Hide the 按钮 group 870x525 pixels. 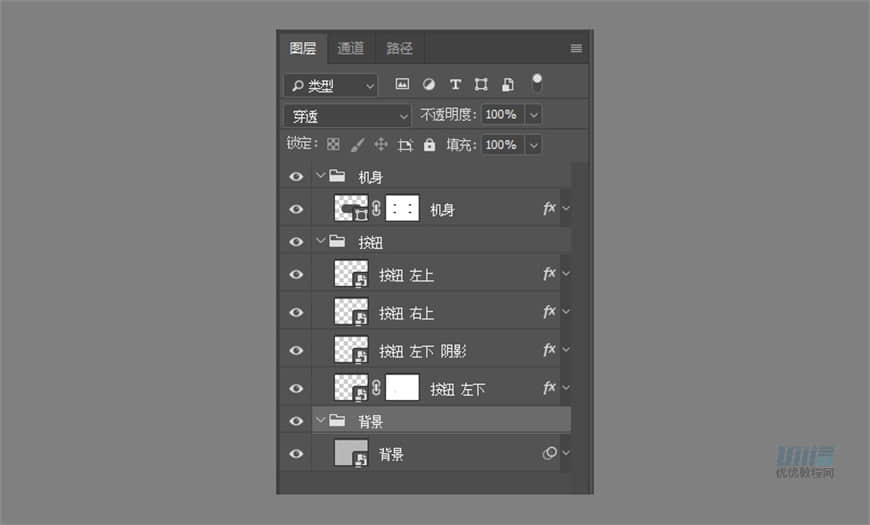pyautogui.click(x=296, y=242)
